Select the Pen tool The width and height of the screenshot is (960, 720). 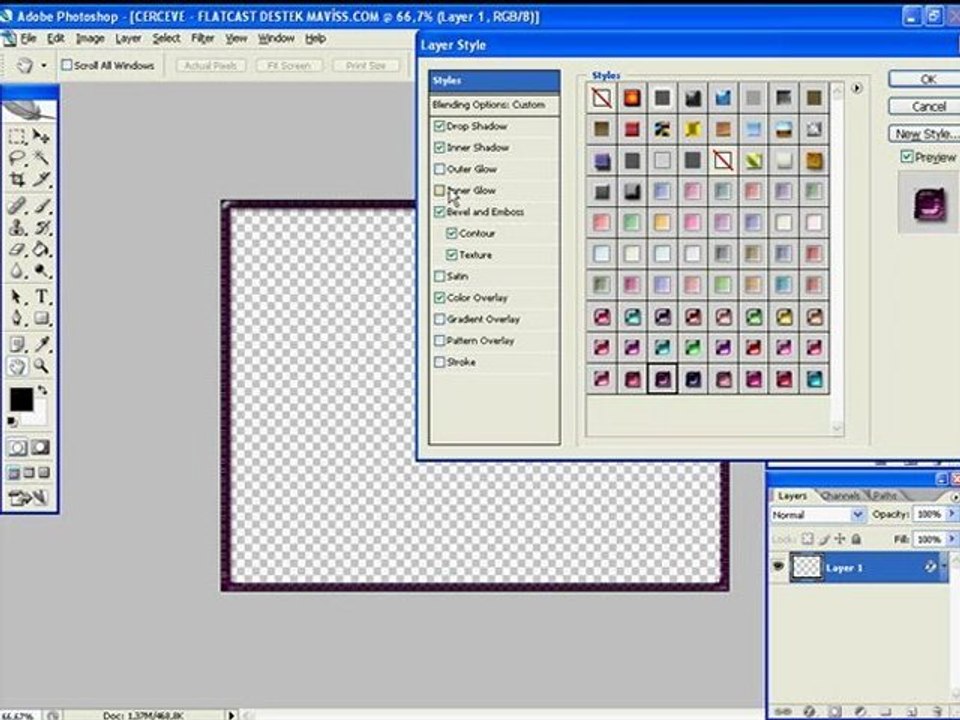click(x=17, y=318)
